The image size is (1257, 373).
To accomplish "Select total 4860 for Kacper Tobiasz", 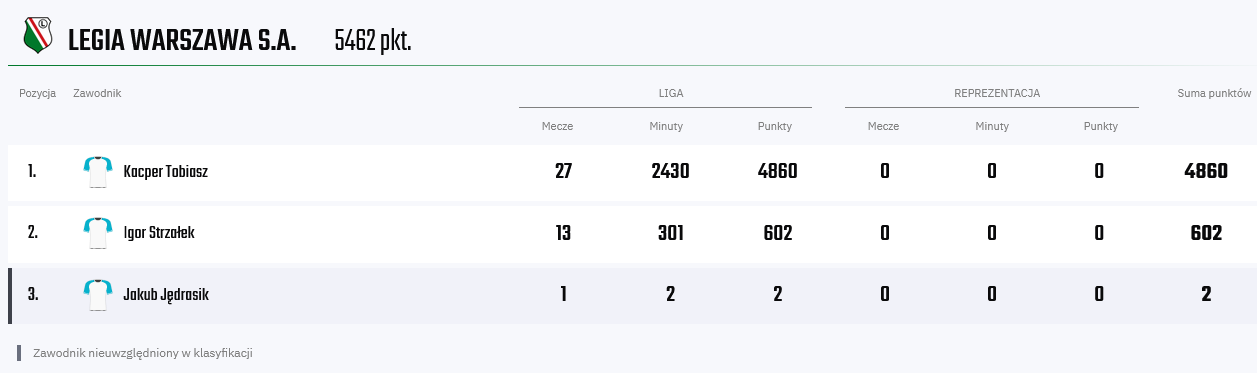I will click(x=1206, y=171).
